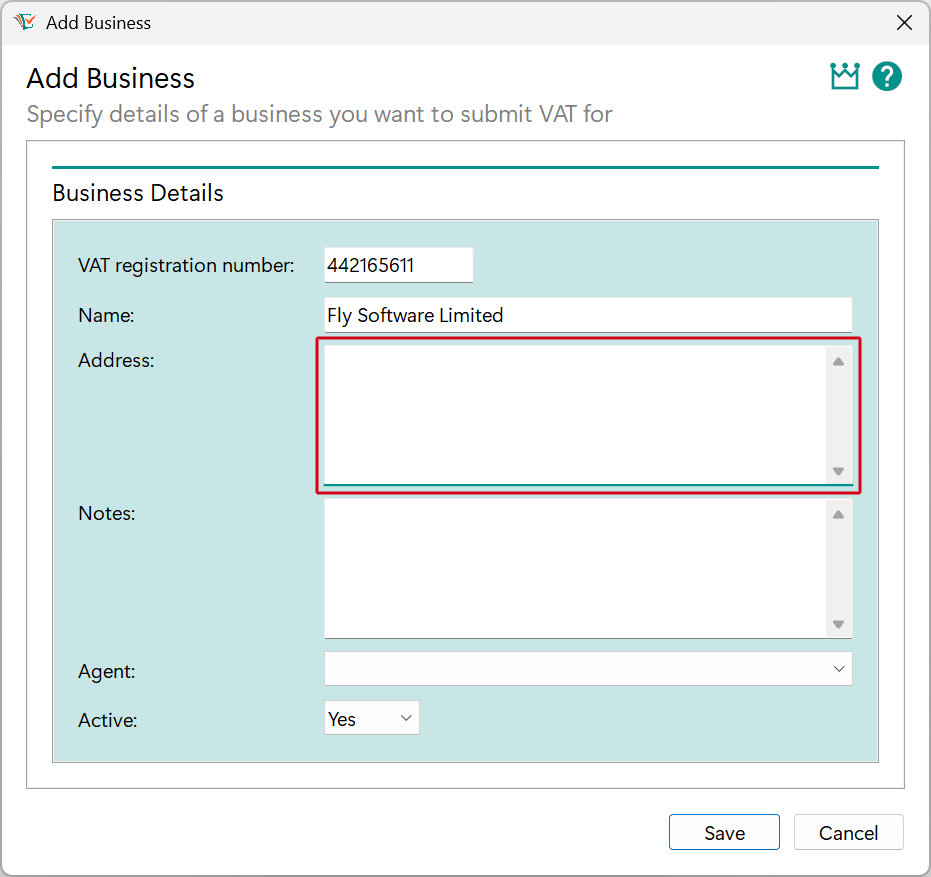This screenshot has height=877, width=931.
Task: Click the Save button
Action: 724,832
